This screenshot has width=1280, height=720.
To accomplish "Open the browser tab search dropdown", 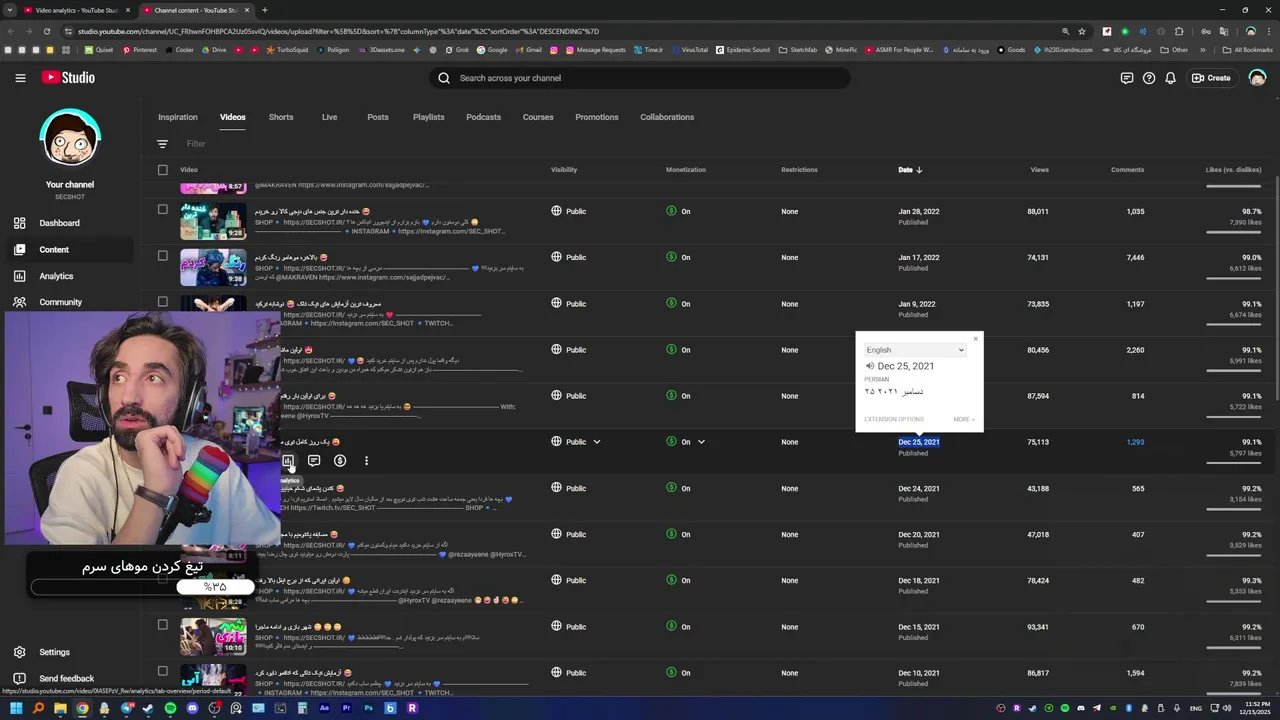I will point(10,10).
